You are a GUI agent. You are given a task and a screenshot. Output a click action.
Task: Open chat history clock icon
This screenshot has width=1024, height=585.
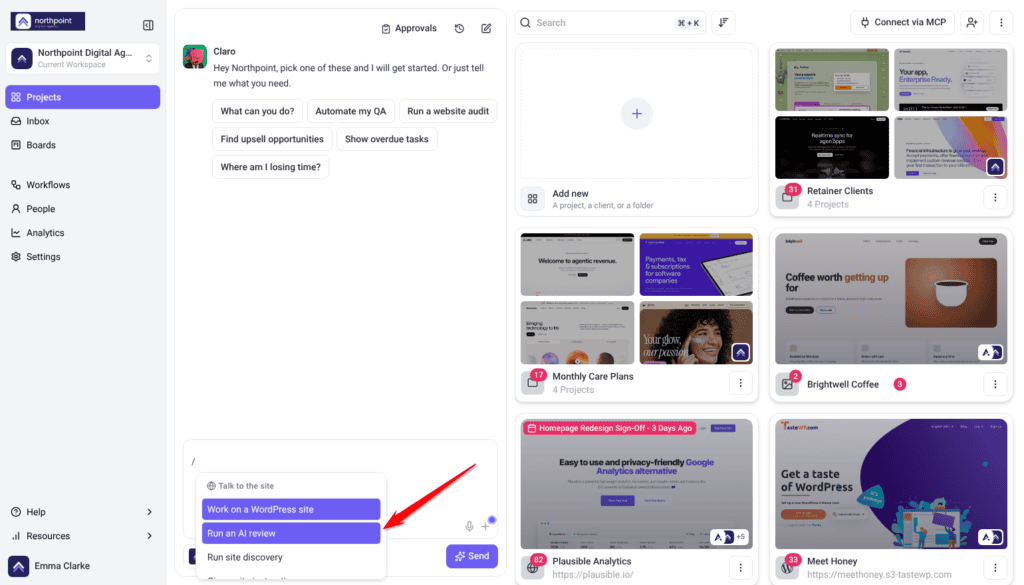pos(460,28)
